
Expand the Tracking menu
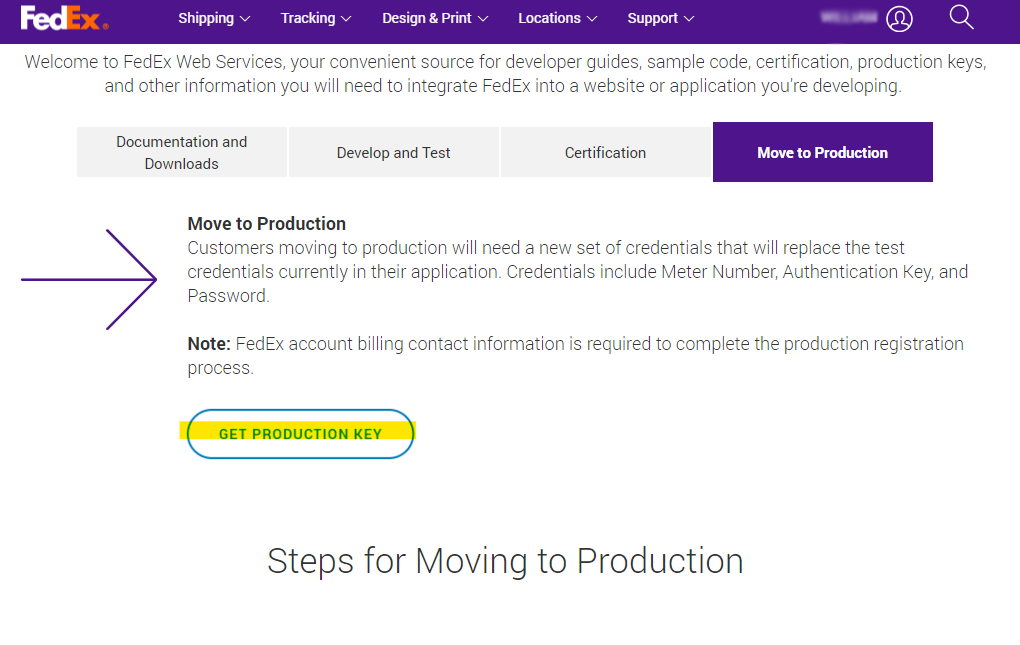315,18
